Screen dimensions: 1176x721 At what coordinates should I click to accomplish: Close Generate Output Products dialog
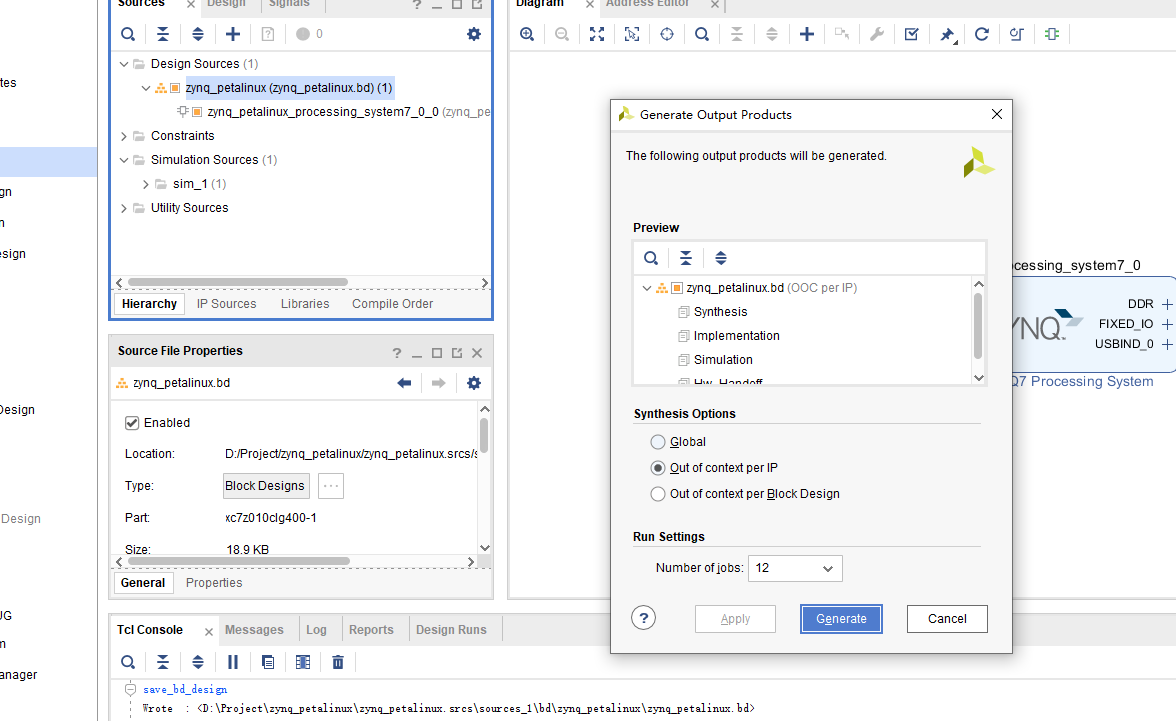[x=997, y=114]
